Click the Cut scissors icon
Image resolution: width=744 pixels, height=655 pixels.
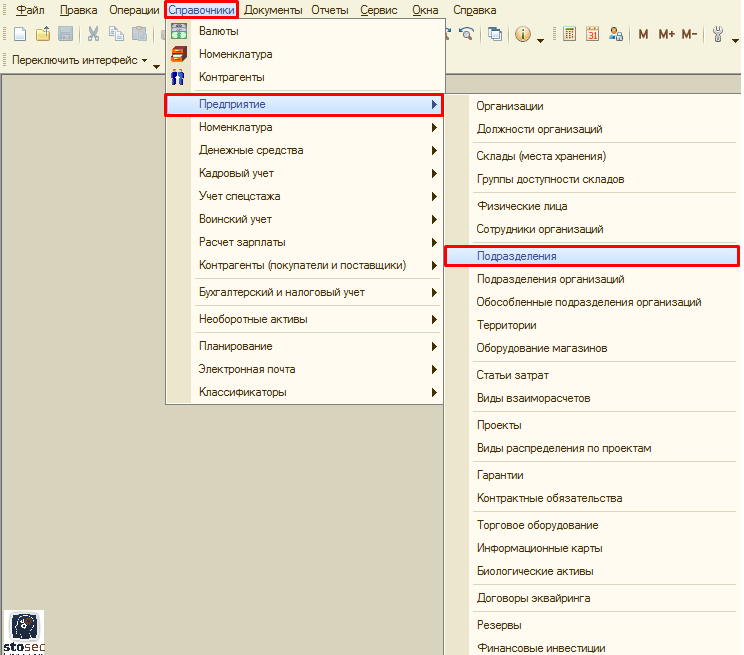click(x=94, y=34)
